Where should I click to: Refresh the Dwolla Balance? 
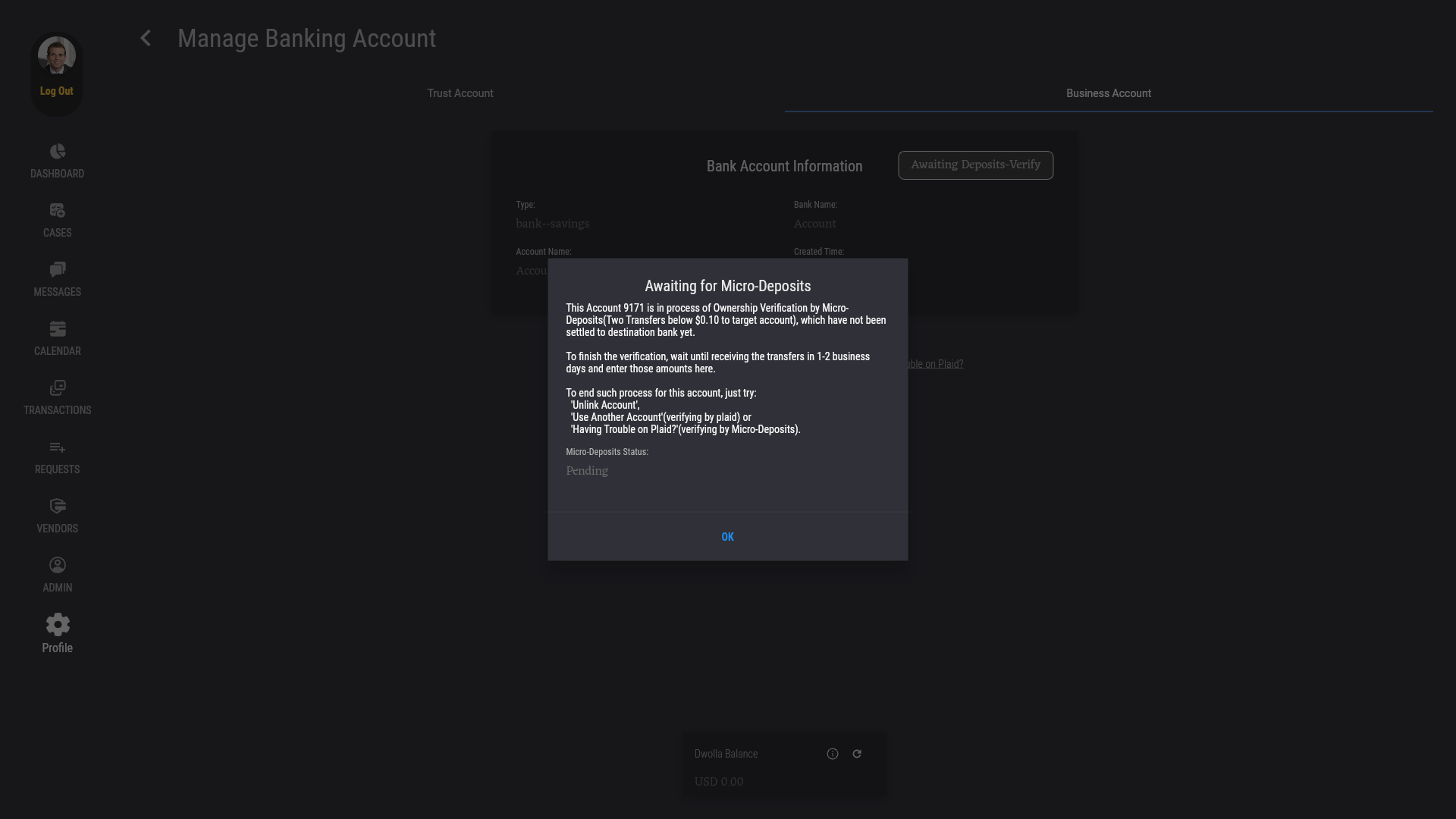pos(857,754)
